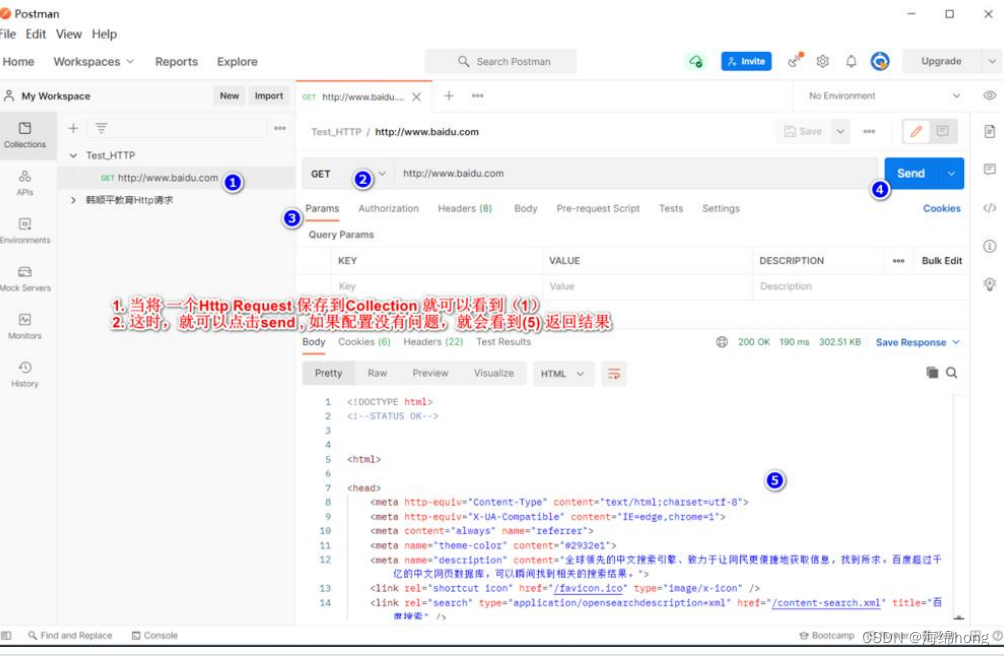Open the notifications bell
The height and width of the screenshot is (656, 1004).
click(x=851, y=61)
